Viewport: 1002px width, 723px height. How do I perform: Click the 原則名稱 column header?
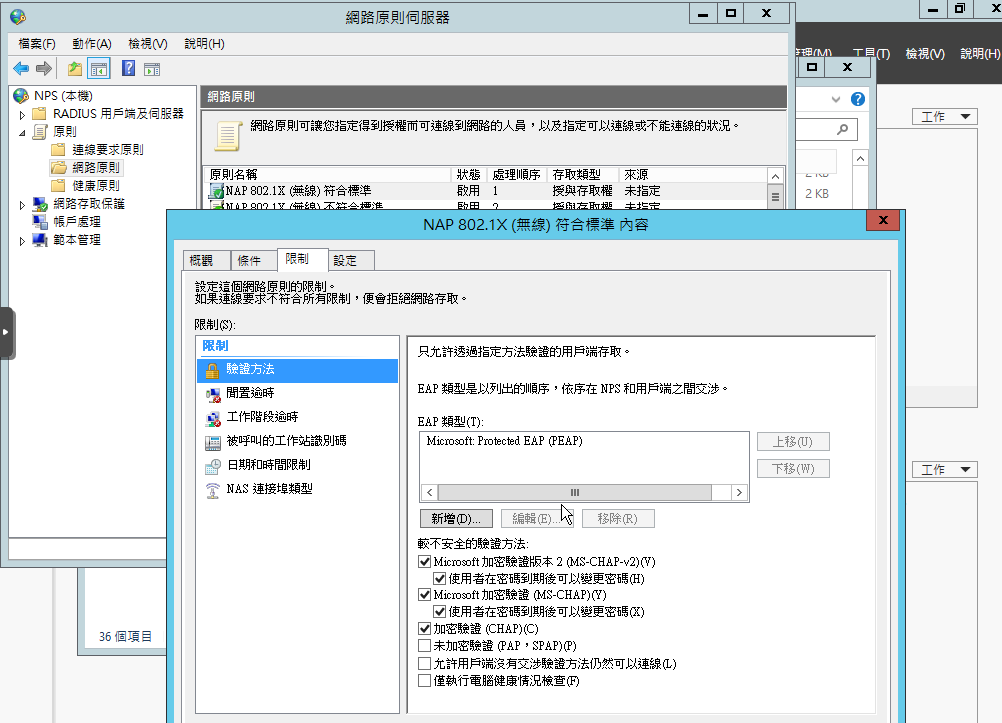pyautogui.click(x=328, y=175)
